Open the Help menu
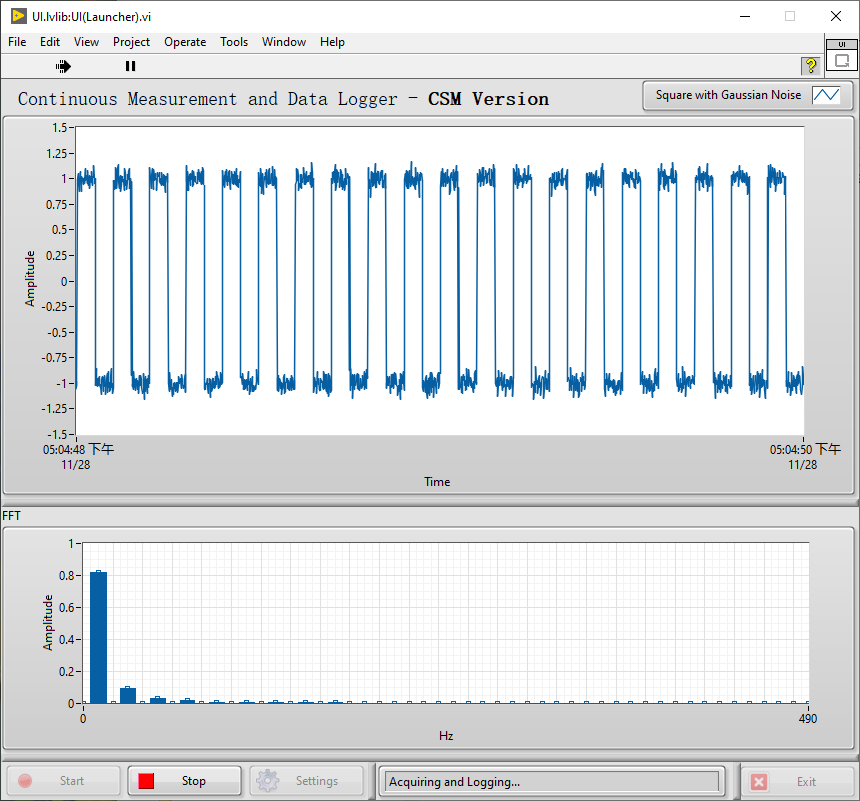 (332, 42)
